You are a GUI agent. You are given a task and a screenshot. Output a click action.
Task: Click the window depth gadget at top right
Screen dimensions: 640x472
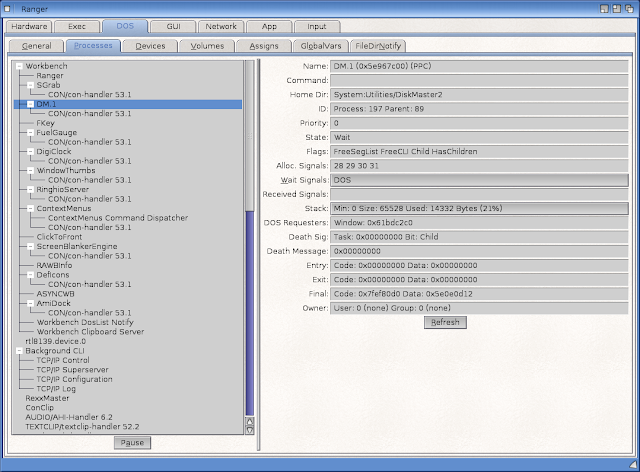tap(630, 8)
